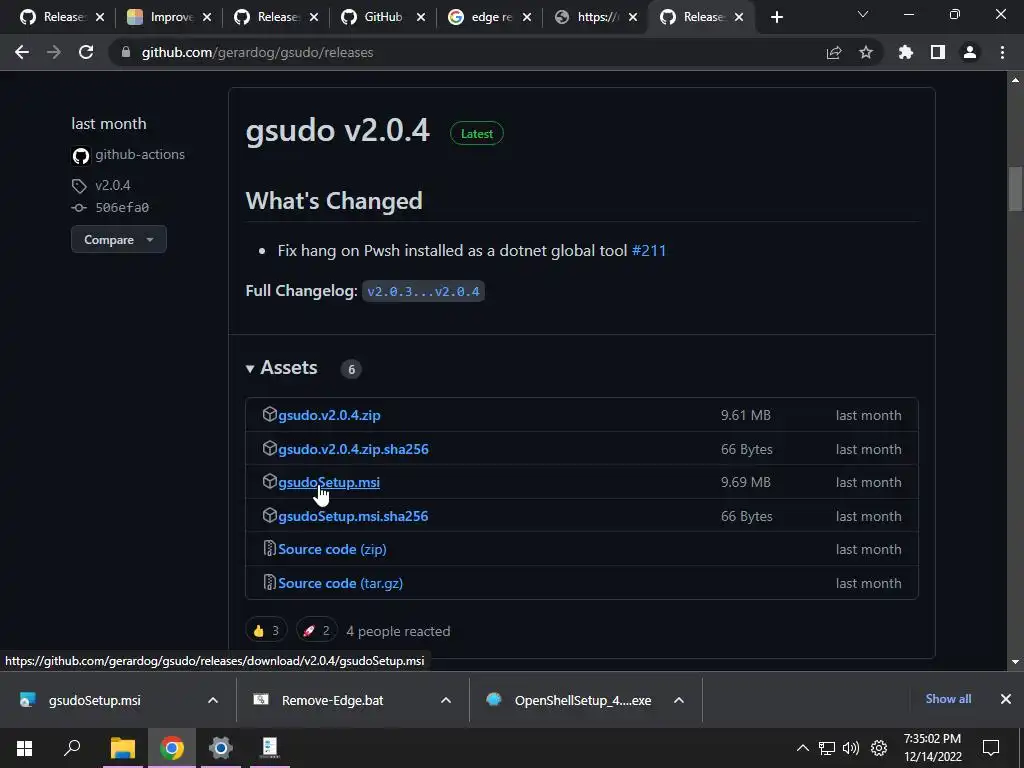Viewport: 1024px width, 768px height.
Task: Bookmark this page with the star icon
Action: 866,52
